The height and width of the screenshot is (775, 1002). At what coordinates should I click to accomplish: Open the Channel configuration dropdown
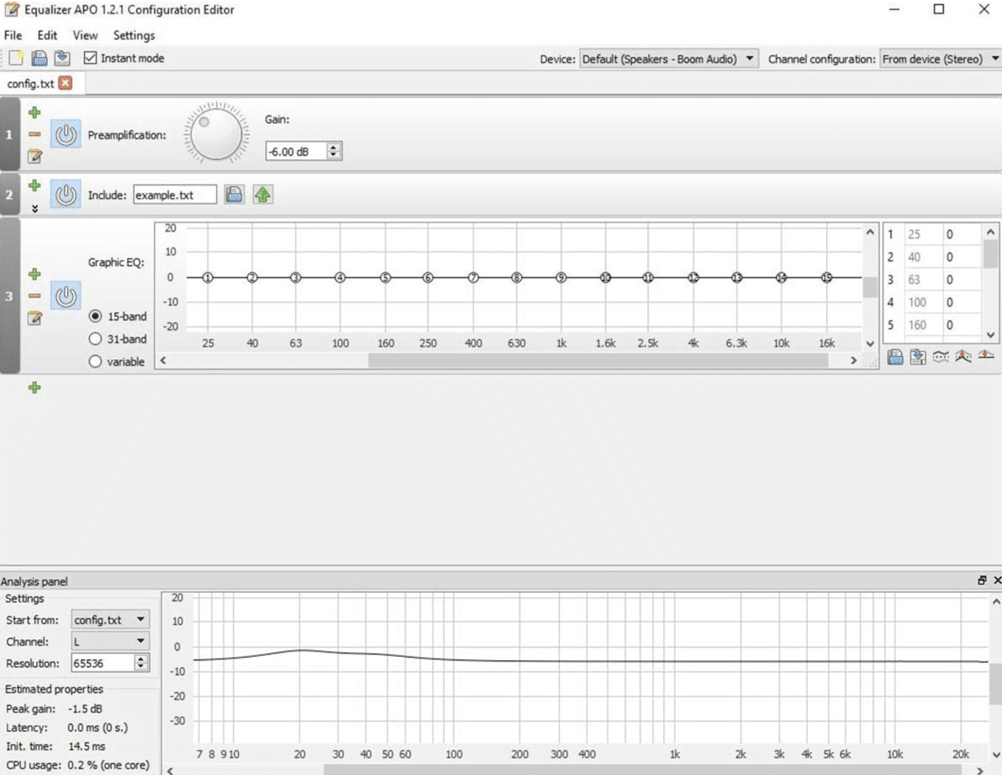point(941,59)
